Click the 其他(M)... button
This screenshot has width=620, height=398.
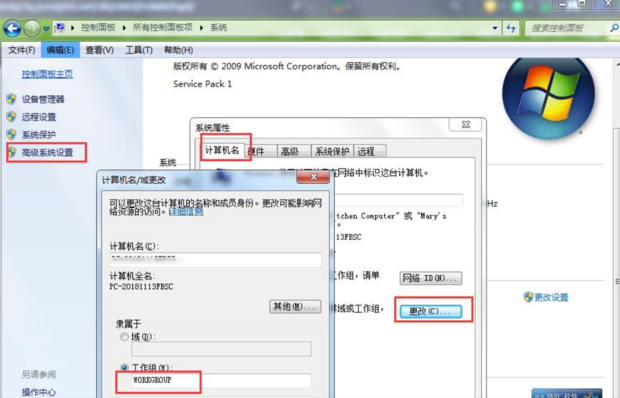pyautogui.click(x=295, y=307)
